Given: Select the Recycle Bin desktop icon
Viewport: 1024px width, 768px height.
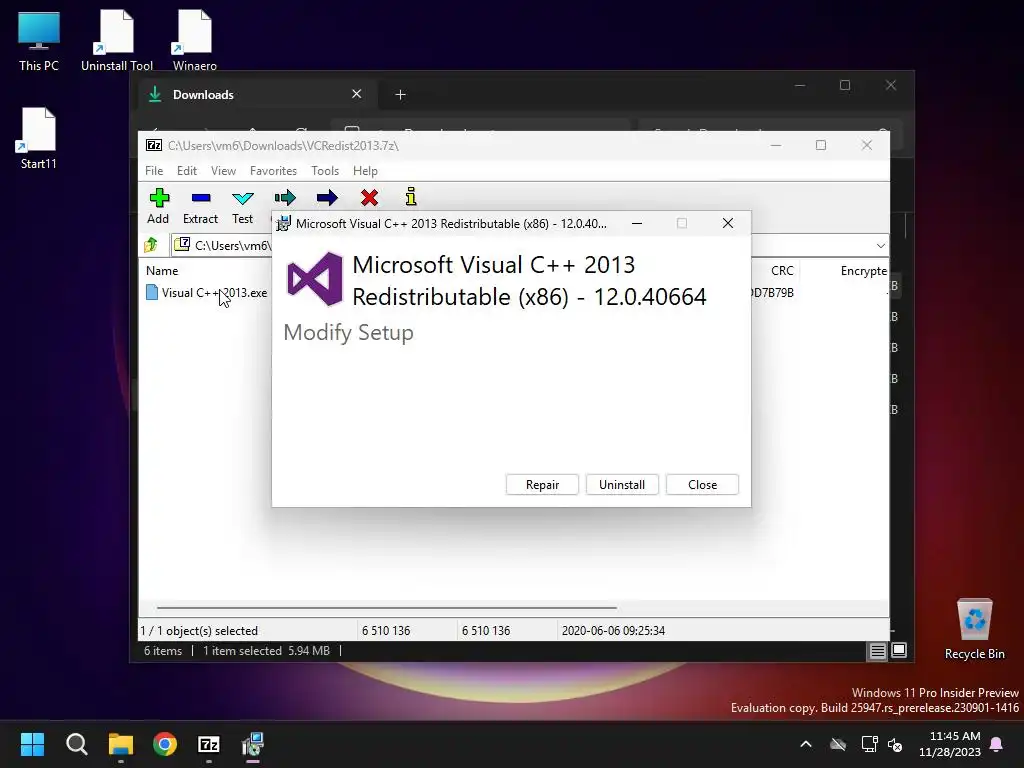Looking at the screenshot, I should [x=974, y=629].
